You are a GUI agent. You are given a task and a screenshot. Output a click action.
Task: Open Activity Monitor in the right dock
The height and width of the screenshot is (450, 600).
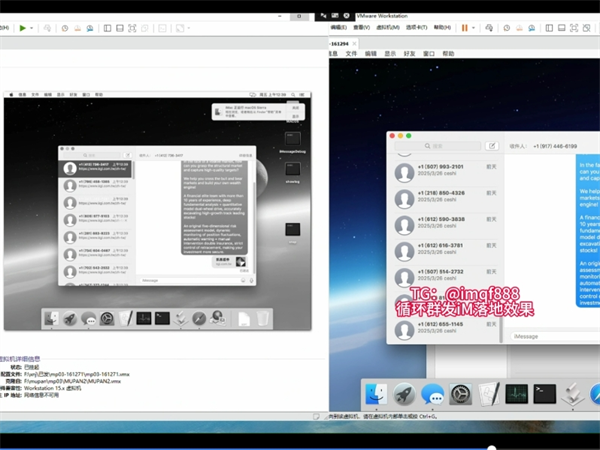coord(517,394)
